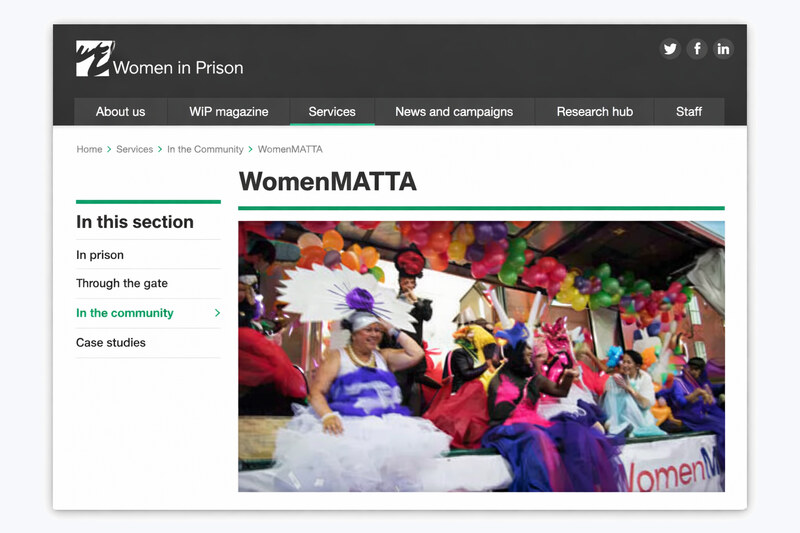The height and width of the screenshot is (533, 800).
Task: Follow the Services breadcrumb link
Action: click(135, 149)
